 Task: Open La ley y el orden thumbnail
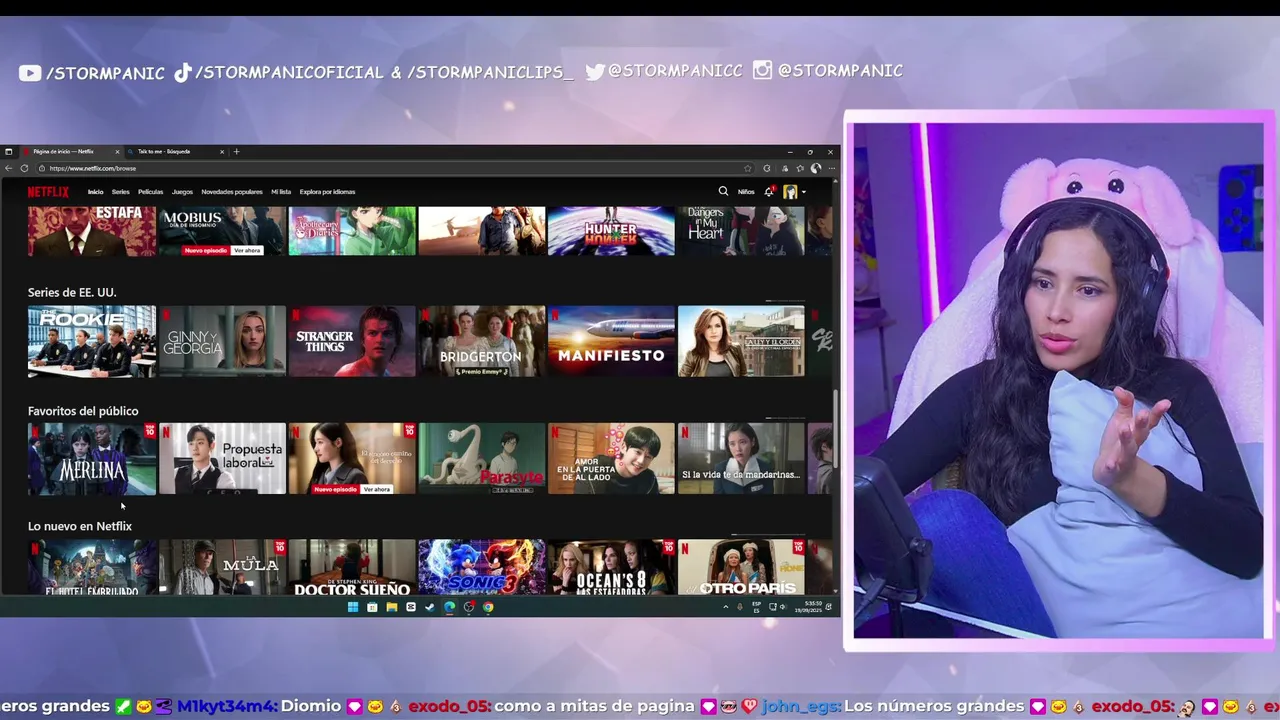click(x=741, y=341)
